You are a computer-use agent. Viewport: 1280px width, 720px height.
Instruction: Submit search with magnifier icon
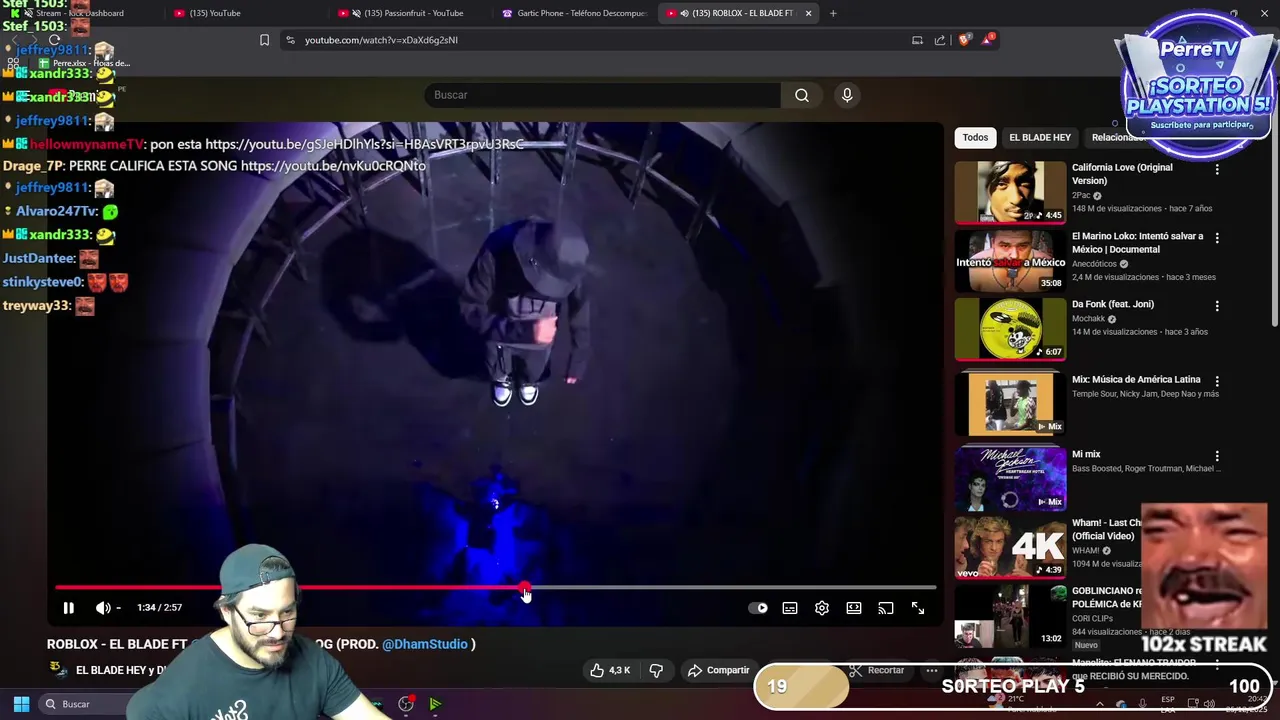(801, 95)
